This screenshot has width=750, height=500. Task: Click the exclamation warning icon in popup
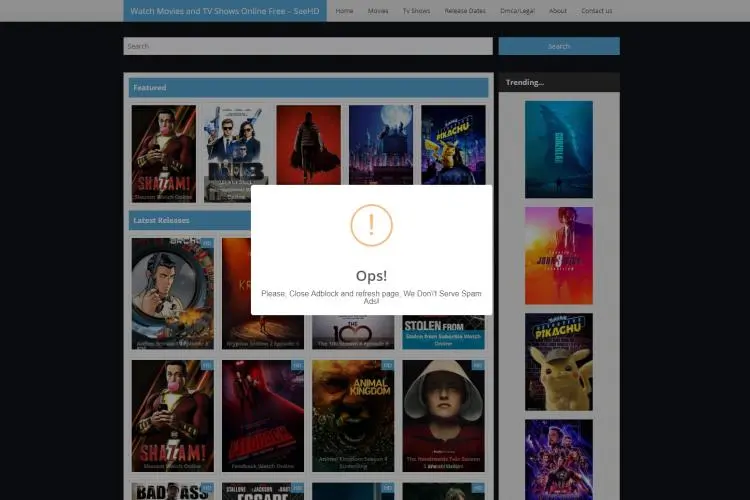click(372, 225)
